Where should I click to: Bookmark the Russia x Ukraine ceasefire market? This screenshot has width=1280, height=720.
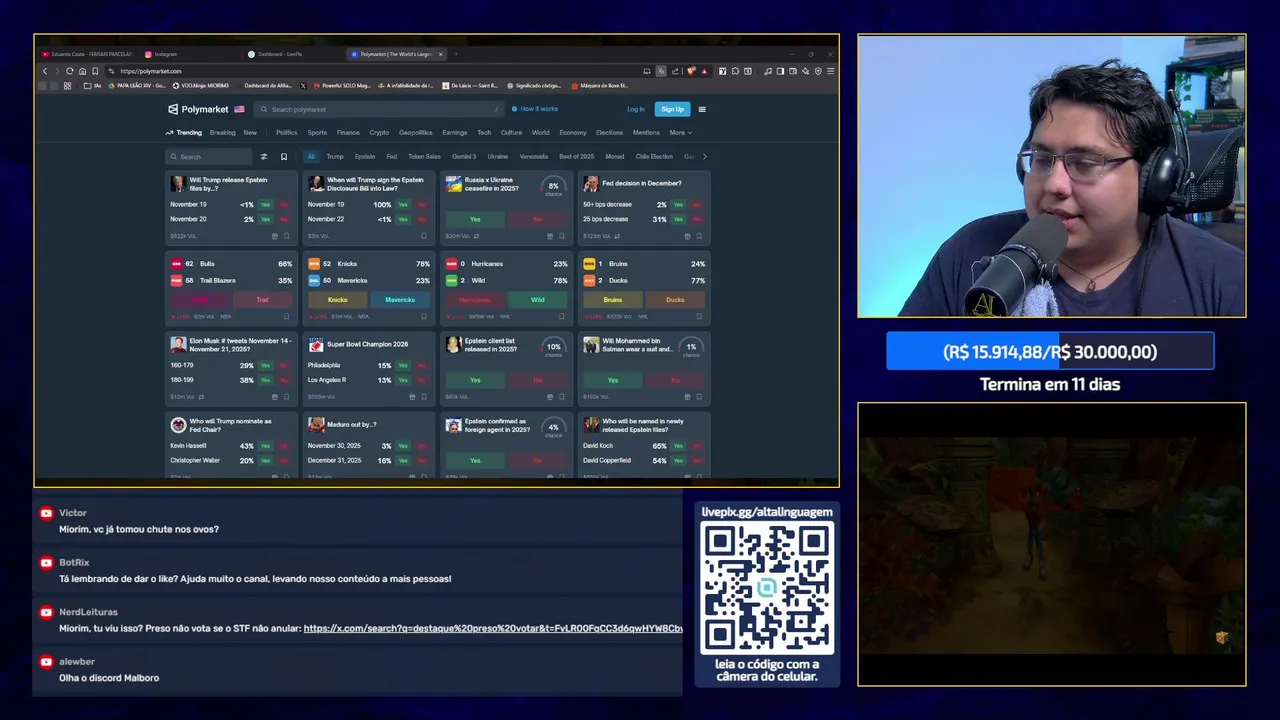pos(562,236)
